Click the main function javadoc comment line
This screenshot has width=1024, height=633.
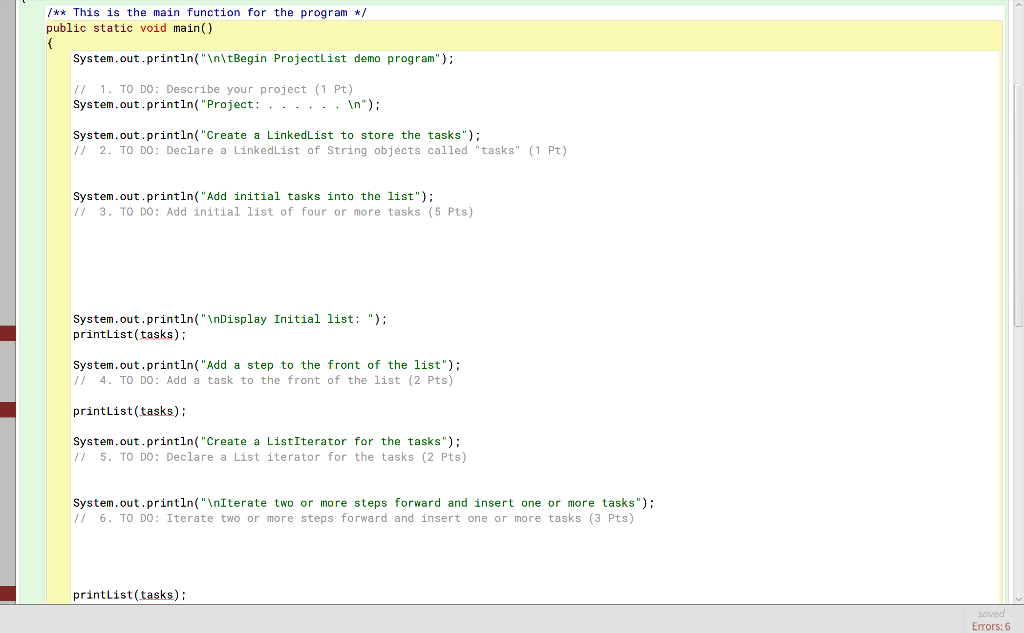coord(206,12)
